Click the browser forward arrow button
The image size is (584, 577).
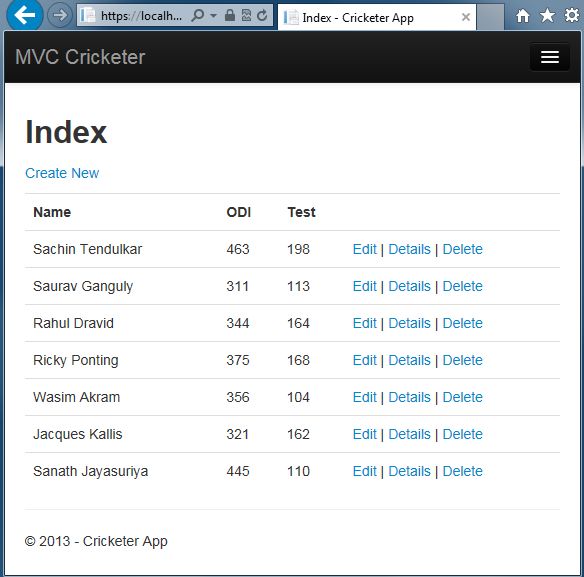pyautogui.click(x=60, y=15)
